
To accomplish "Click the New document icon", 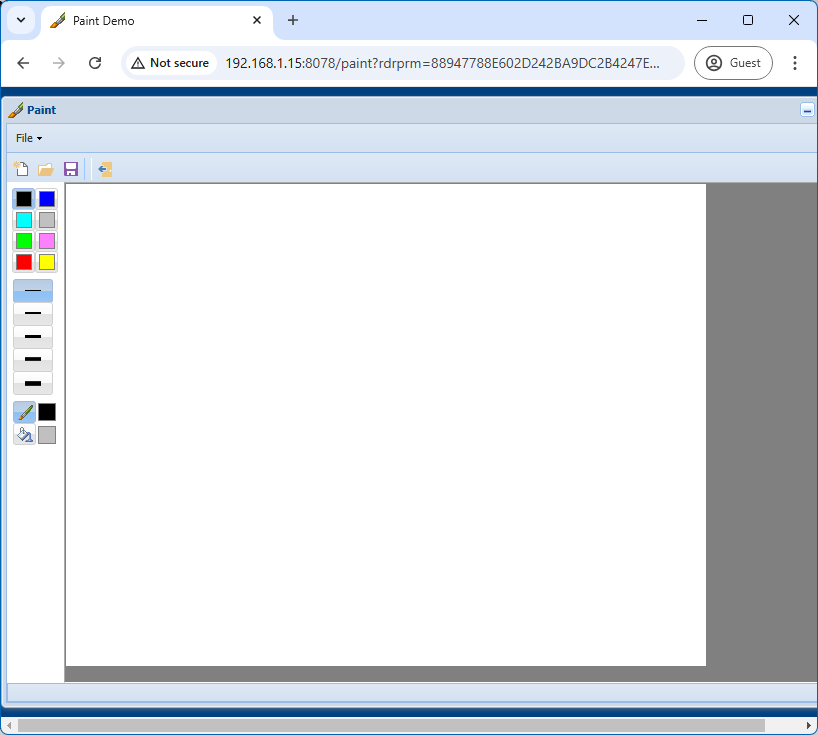I will (21, 169).
